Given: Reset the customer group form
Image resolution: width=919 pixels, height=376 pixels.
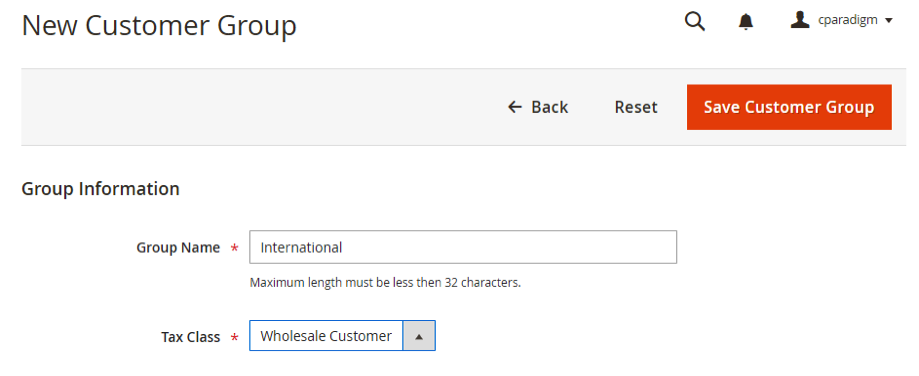Looking at the screenshot, I should 636,107.
